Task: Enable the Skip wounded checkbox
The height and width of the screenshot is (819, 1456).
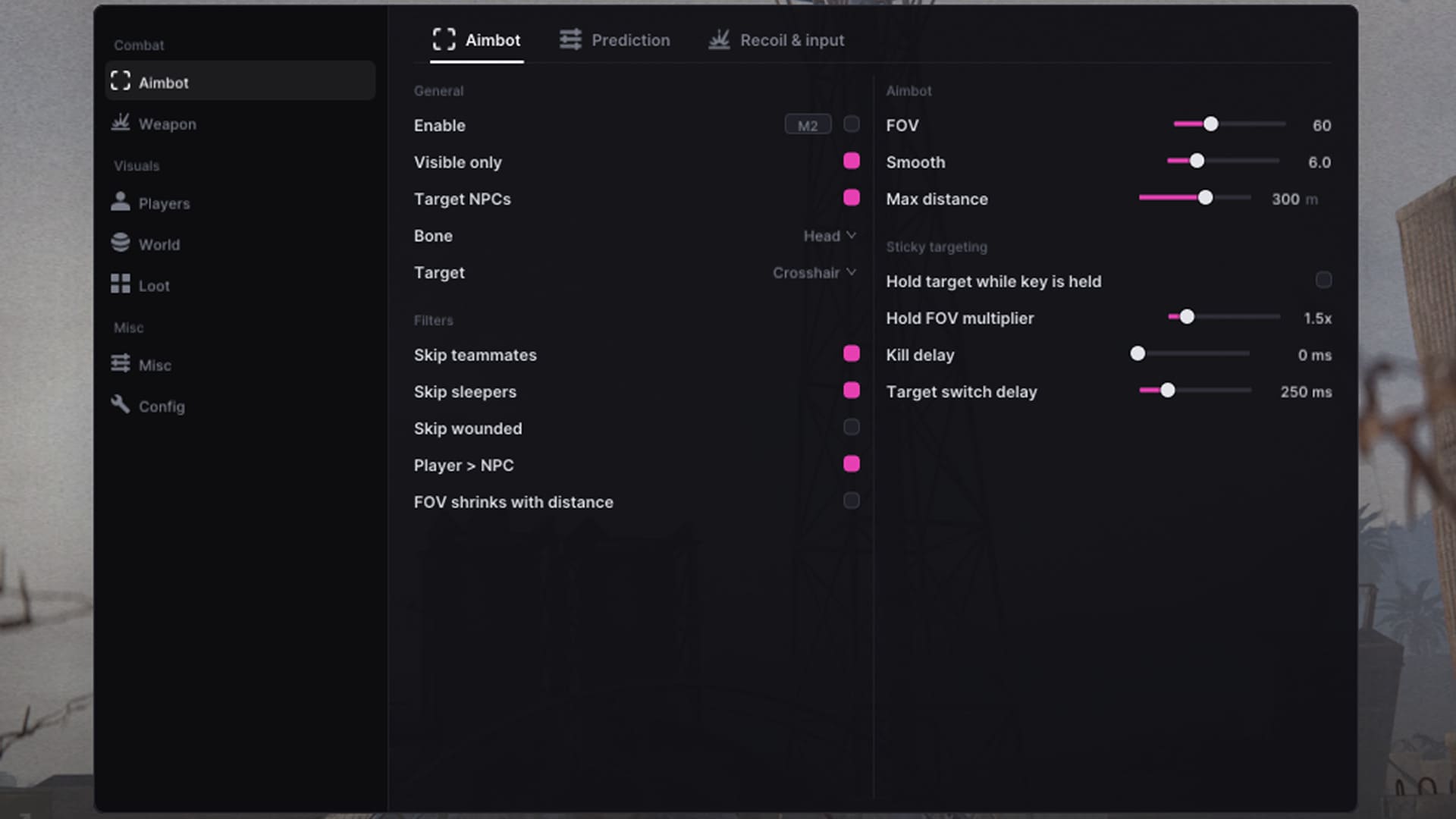Action: click(852, 427)
